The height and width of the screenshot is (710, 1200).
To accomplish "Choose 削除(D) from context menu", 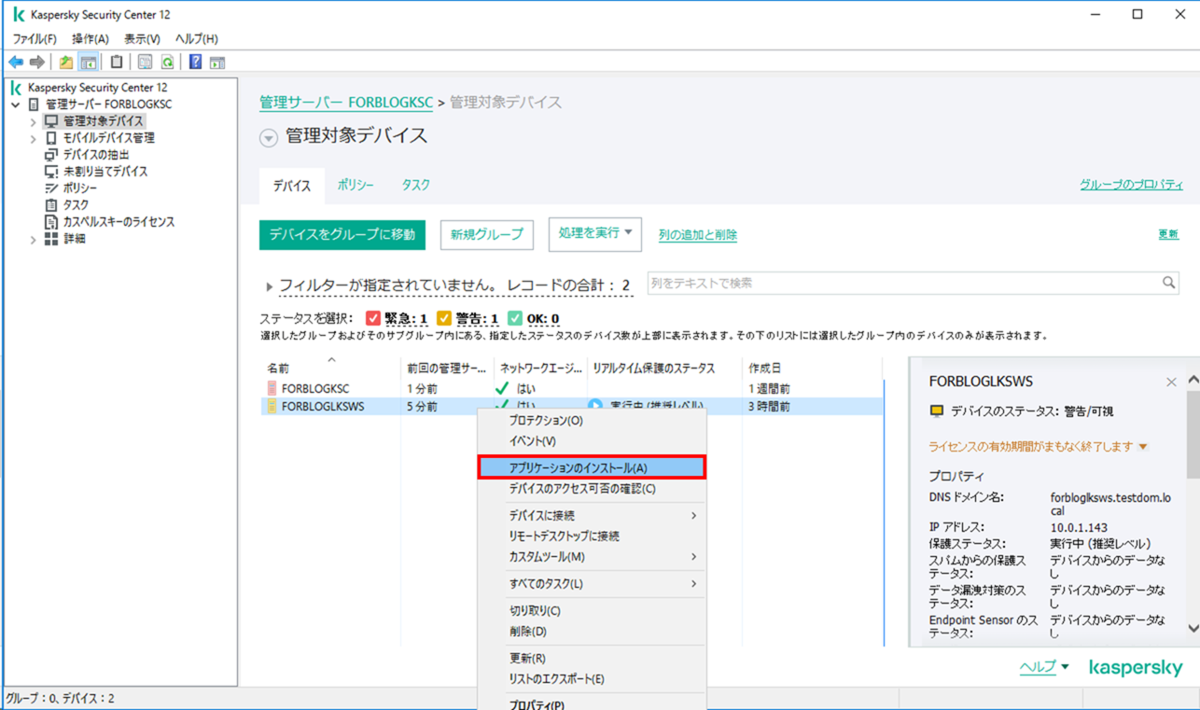I will (593, 632).
